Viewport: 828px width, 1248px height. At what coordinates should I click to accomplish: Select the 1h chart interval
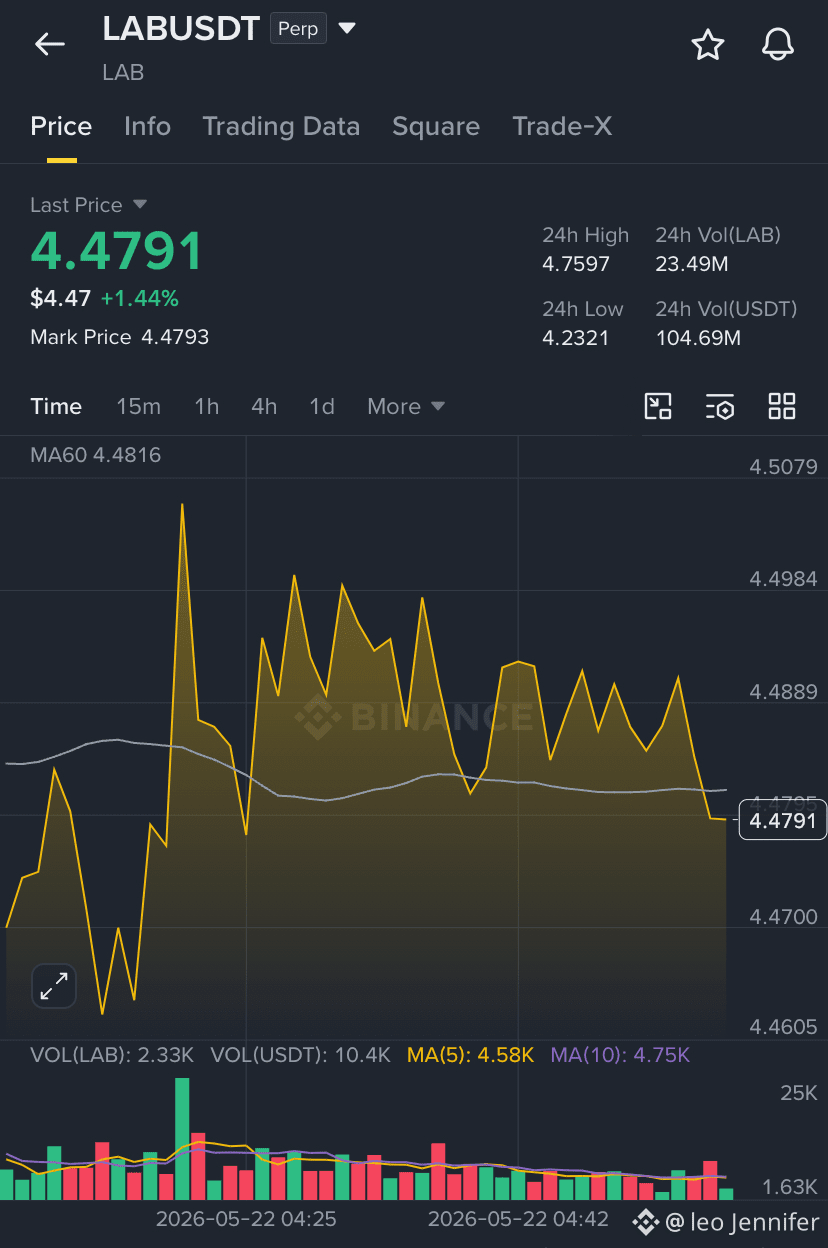(206, 406)
